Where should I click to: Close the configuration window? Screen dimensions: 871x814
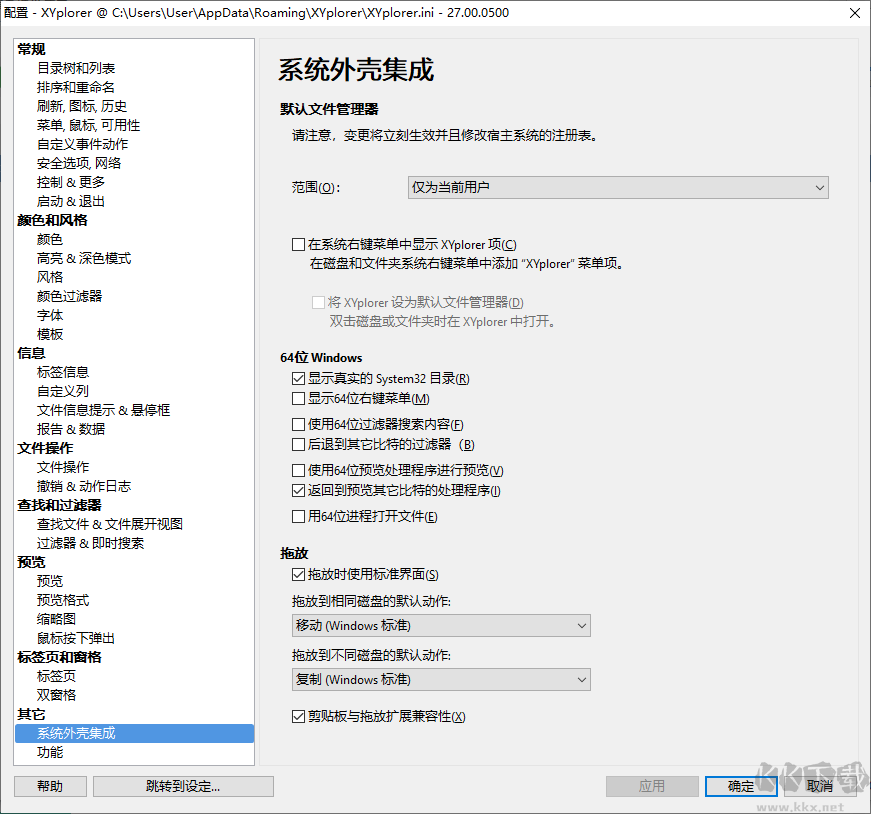[855, 13]
